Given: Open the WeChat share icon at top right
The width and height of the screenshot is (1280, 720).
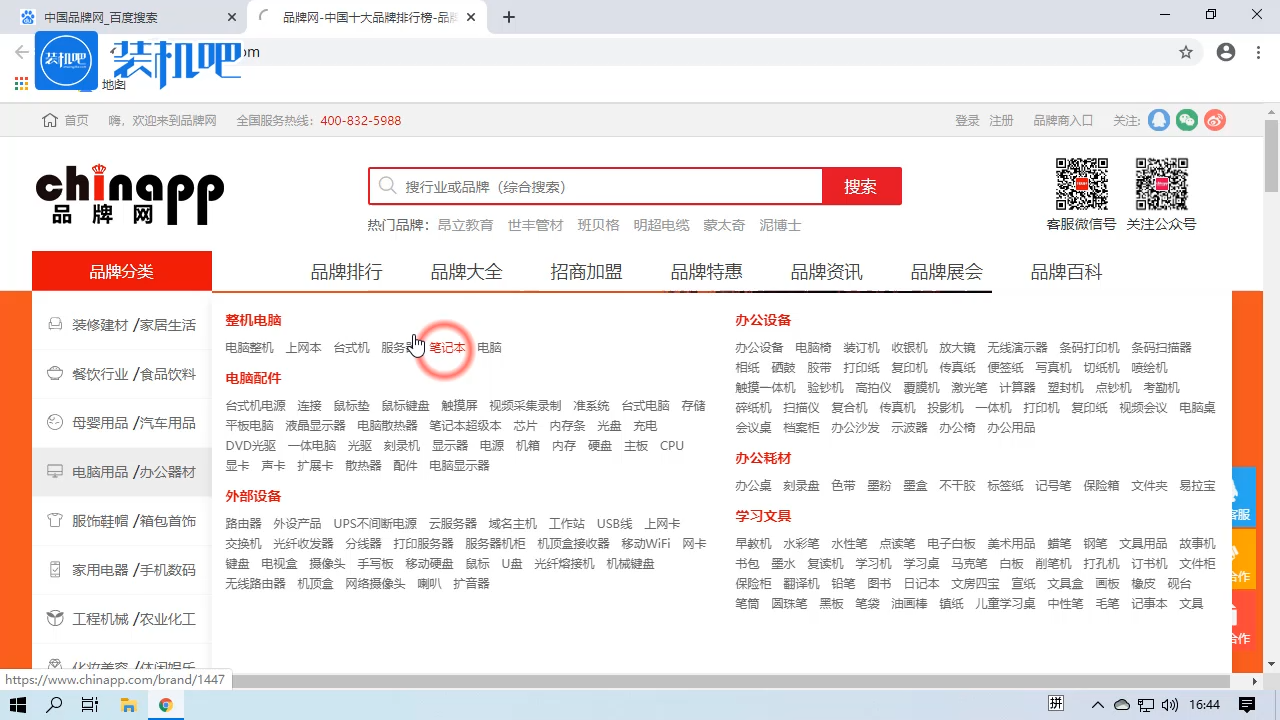Looking at the screenshot, I should (x=1186, y=120).
